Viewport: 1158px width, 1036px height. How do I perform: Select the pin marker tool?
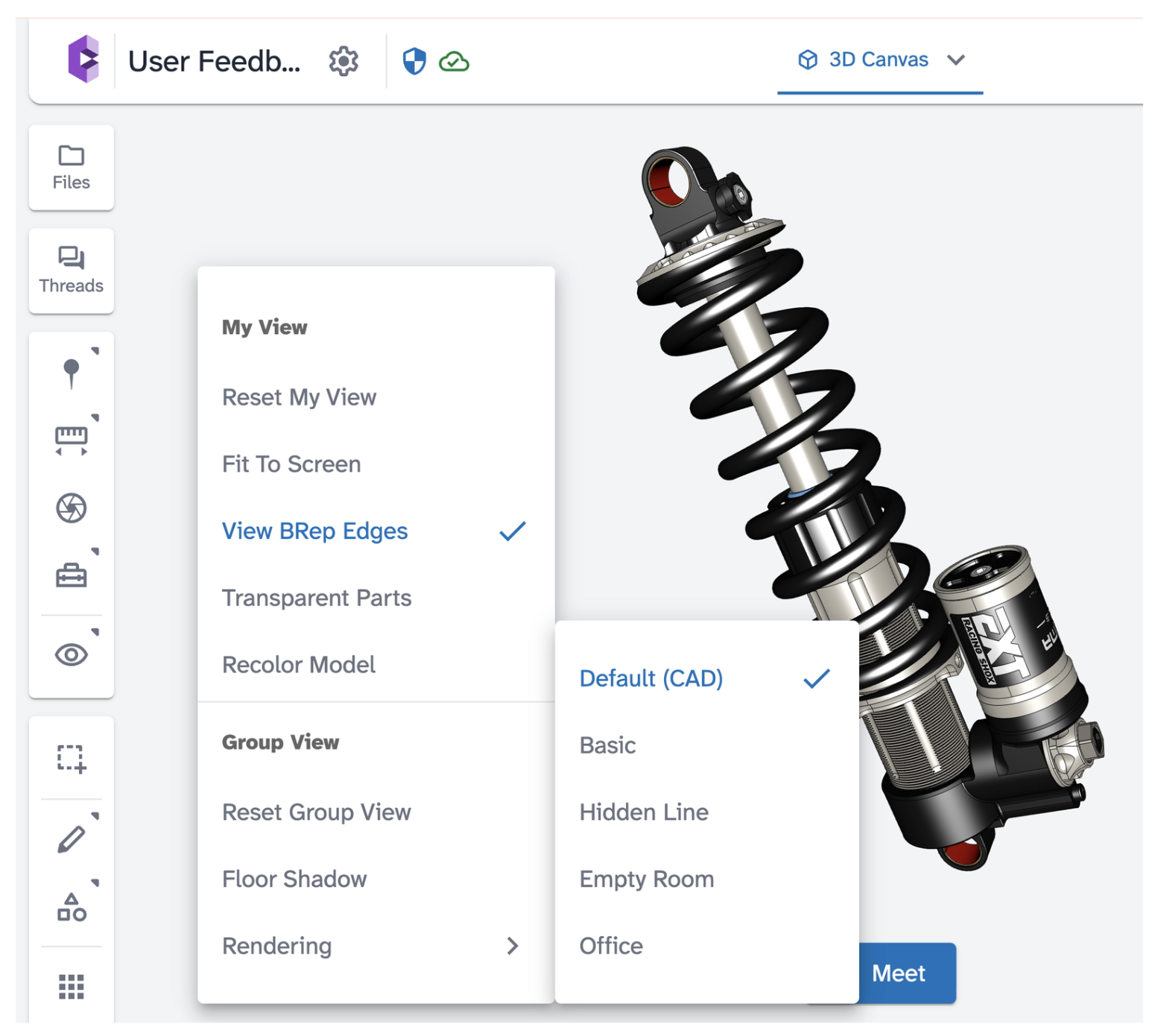[x=72, y=373]
